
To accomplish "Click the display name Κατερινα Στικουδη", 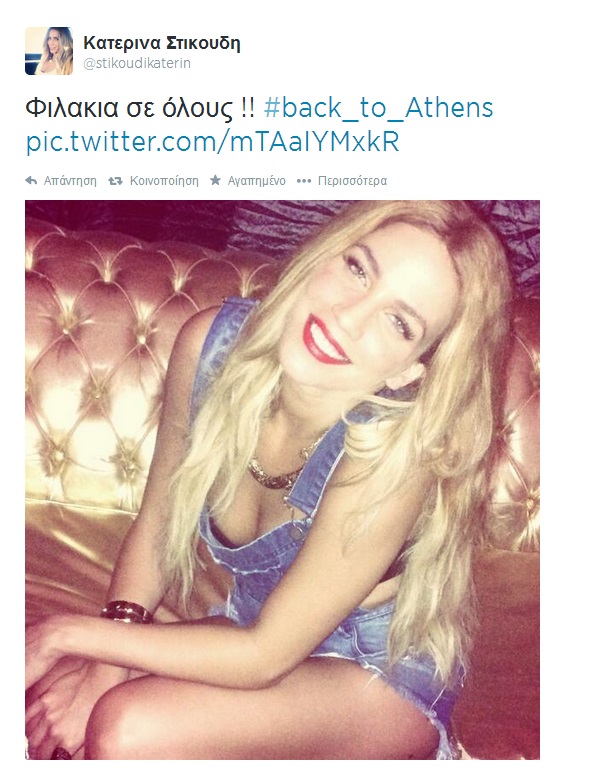I will click(x=162, y=44).
